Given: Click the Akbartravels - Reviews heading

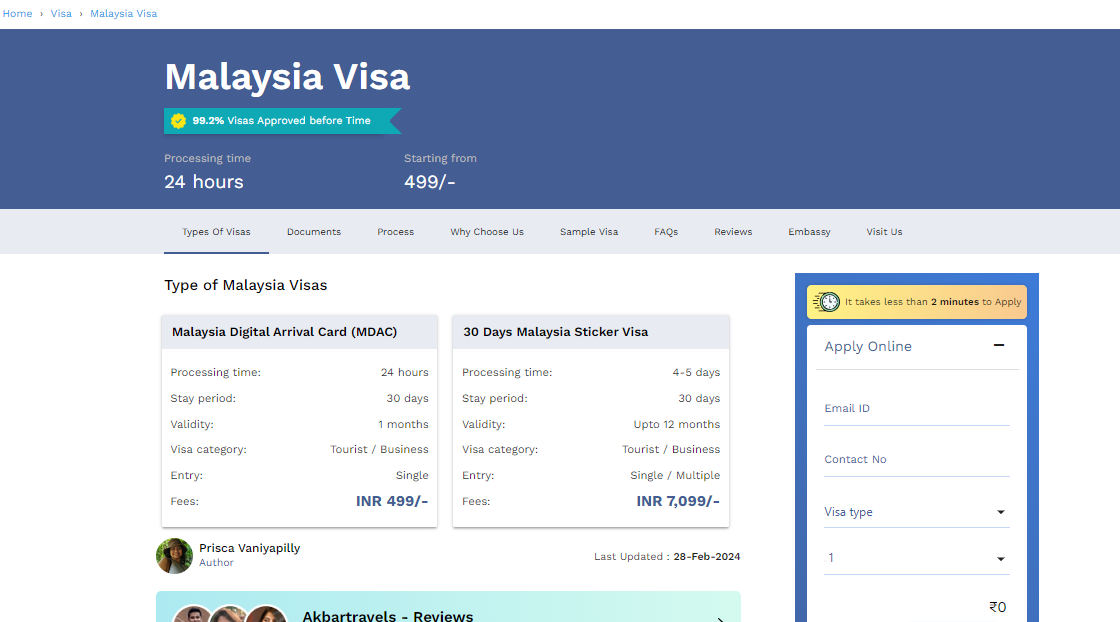Looking at the screenshot, I should pyautogui.click(x=388, y=616).
